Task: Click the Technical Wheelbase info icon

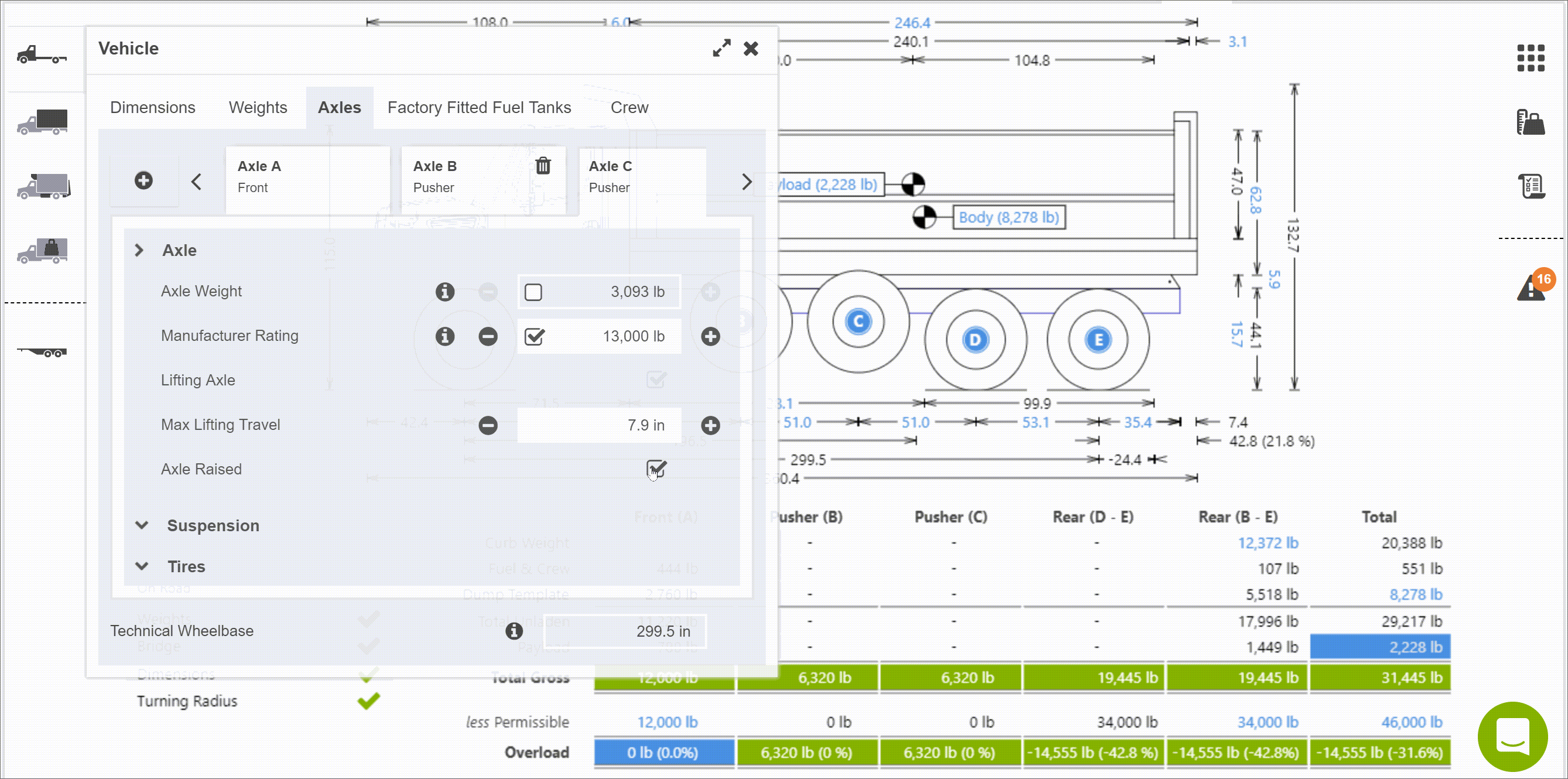Action: click(x=513, y=631)
